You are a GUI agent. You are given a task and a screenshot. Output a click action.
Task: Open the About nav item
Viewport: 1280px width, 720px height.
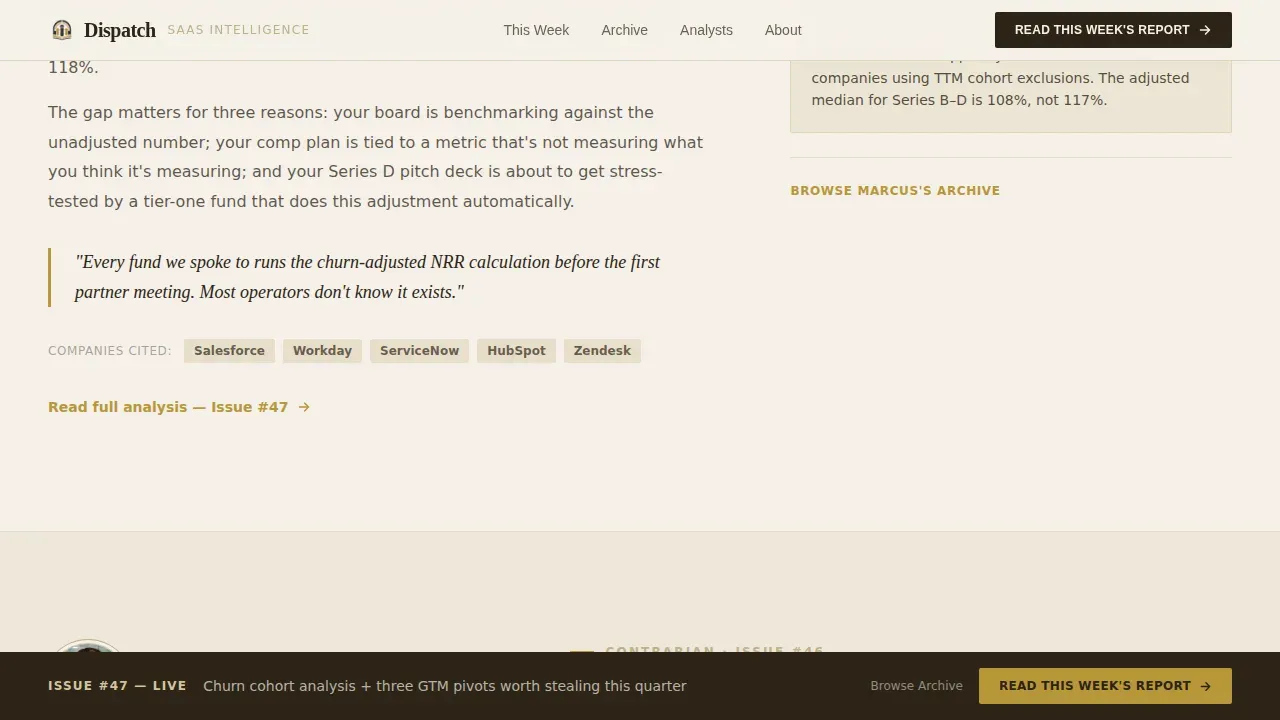[x=783, y=30]
